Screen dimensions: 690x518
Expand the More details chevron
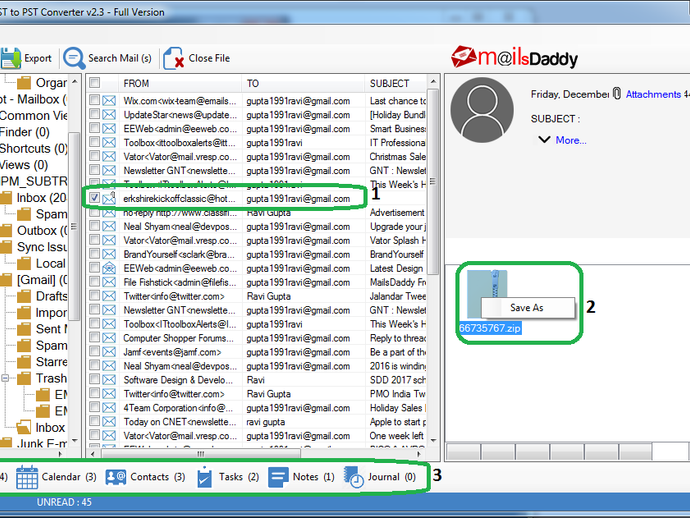tap(544, 140)
